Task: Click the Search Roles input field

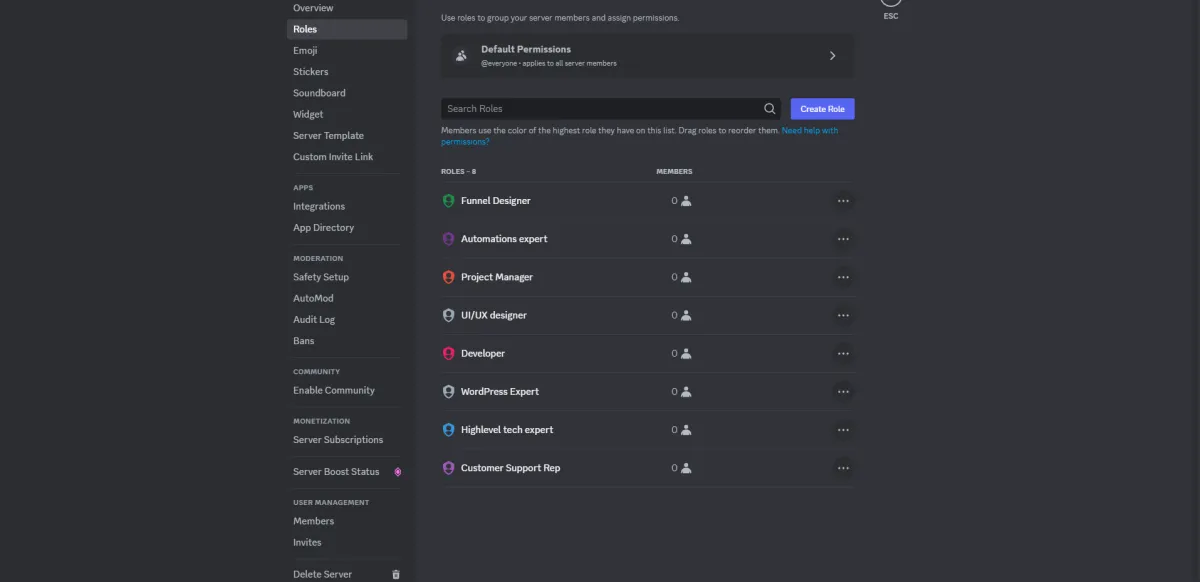Action: click(602, 109)
